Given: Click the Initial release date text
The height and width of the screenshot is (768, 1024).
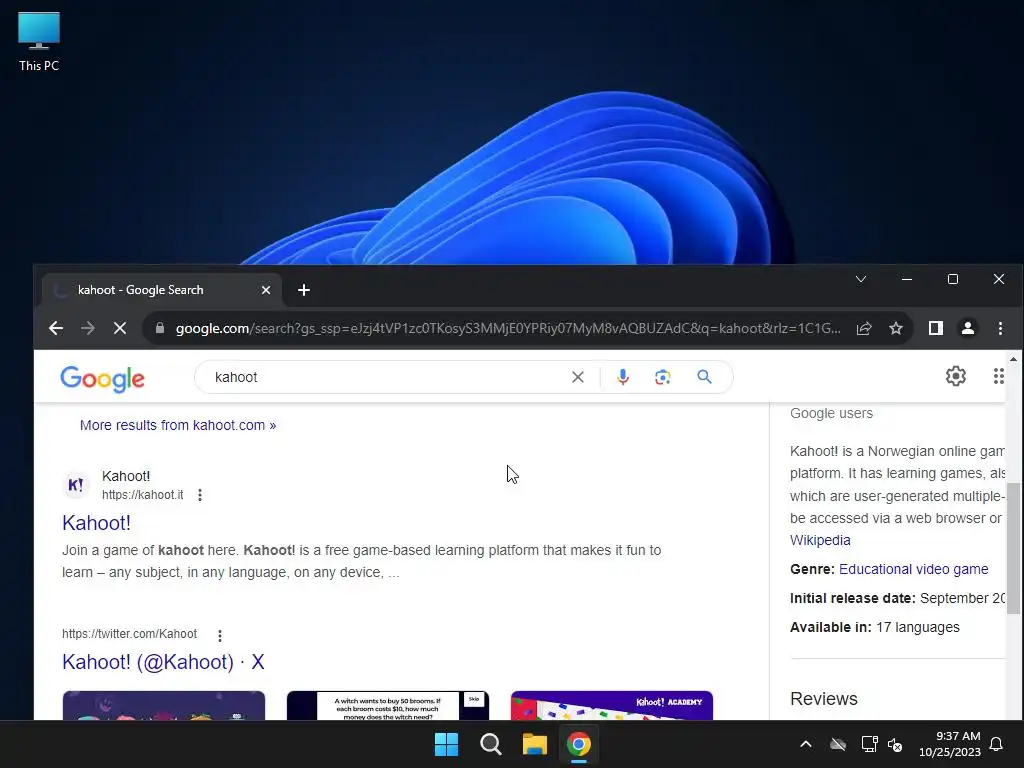Looking at the screenshot, I should pyautogui.click(x=897, y=598).
